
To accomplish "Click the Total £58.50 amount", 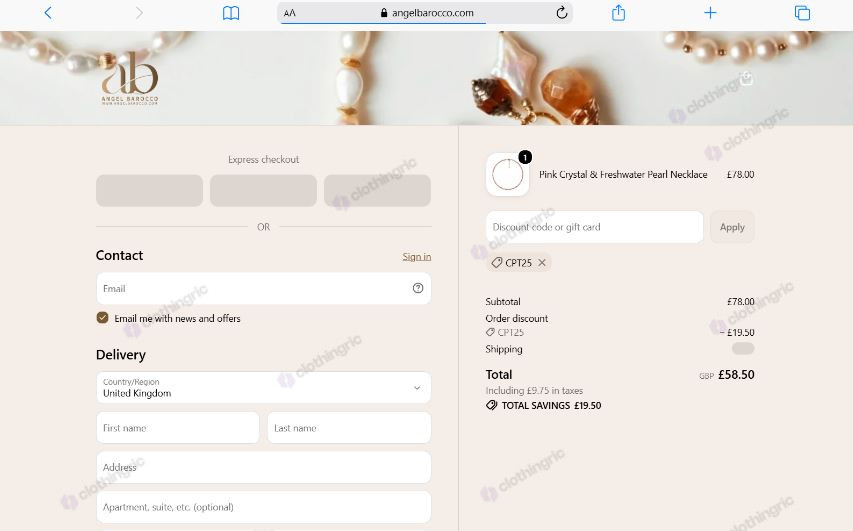I will click(736, 374).
